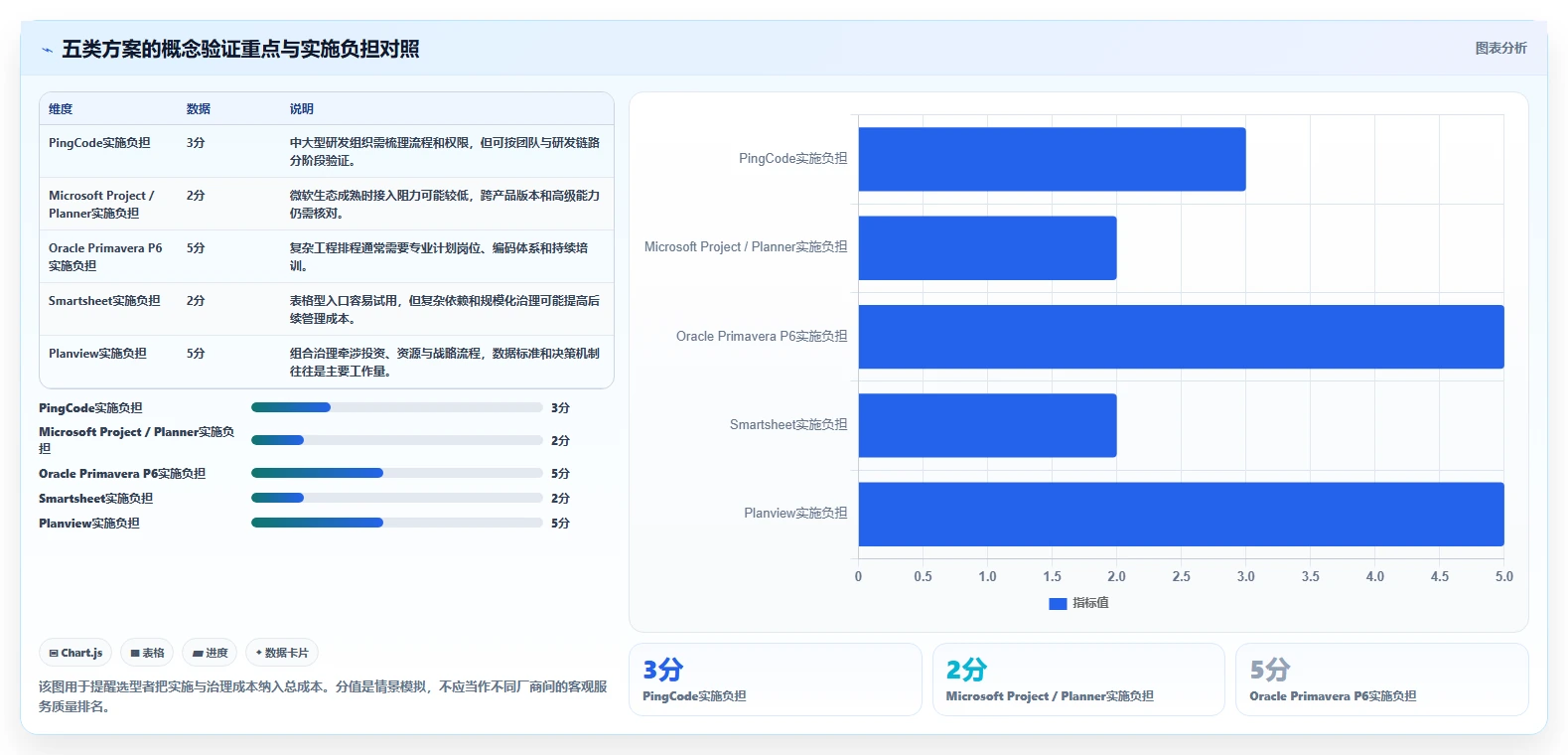Screen dimensions: 1568x755
Task: Click the 3分 cell in PingCode row
Action: 196,143
